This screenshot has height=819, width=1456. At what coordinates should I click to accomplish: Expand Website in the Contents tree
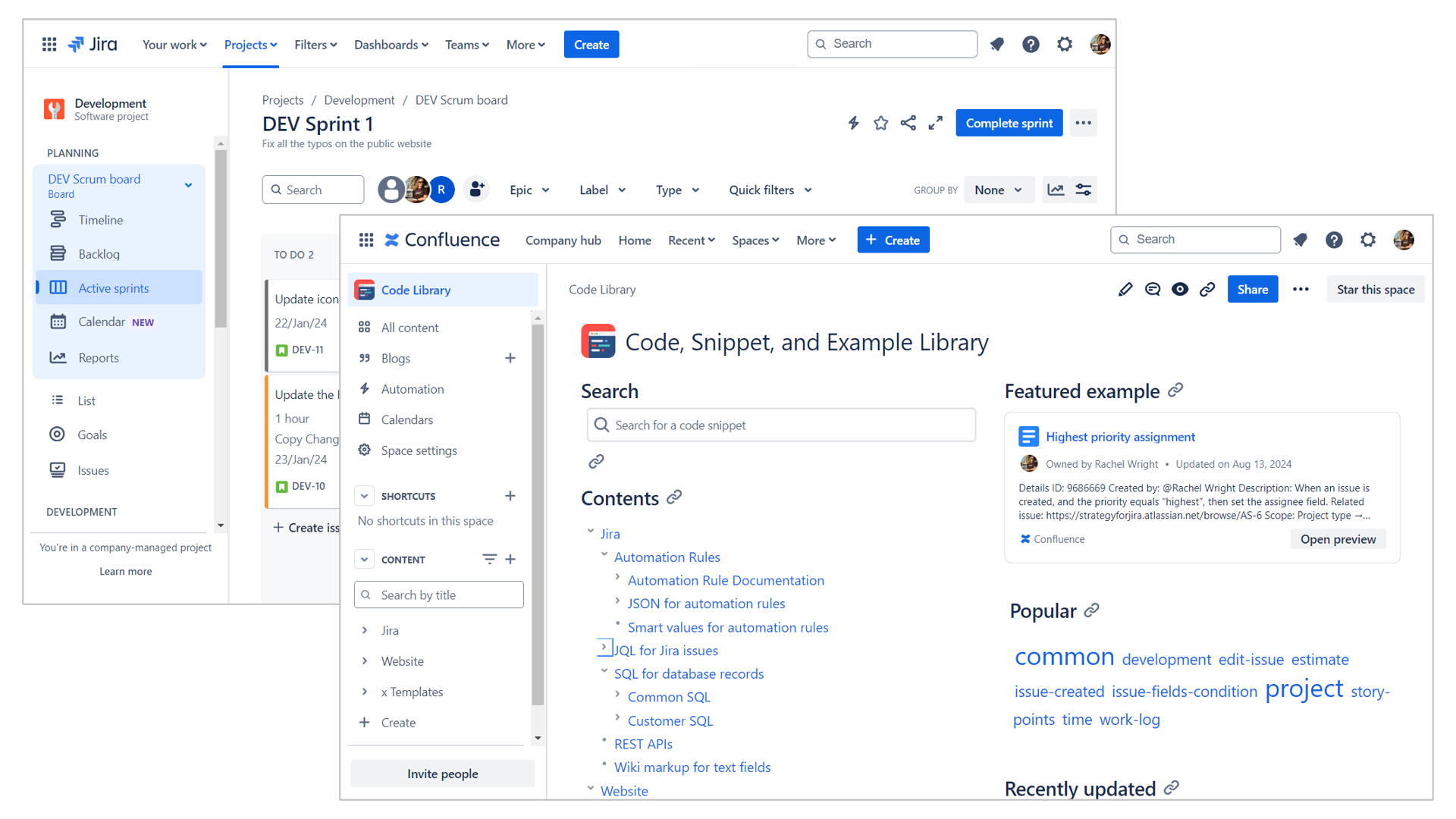point(591,790)
